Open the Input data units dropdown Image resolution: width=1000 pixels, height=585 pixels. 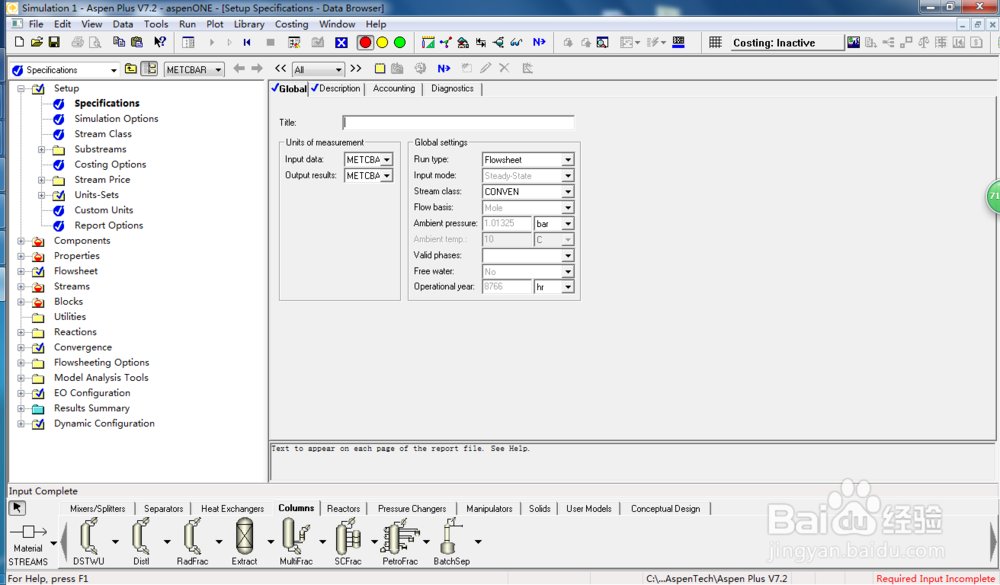point(386,159)
